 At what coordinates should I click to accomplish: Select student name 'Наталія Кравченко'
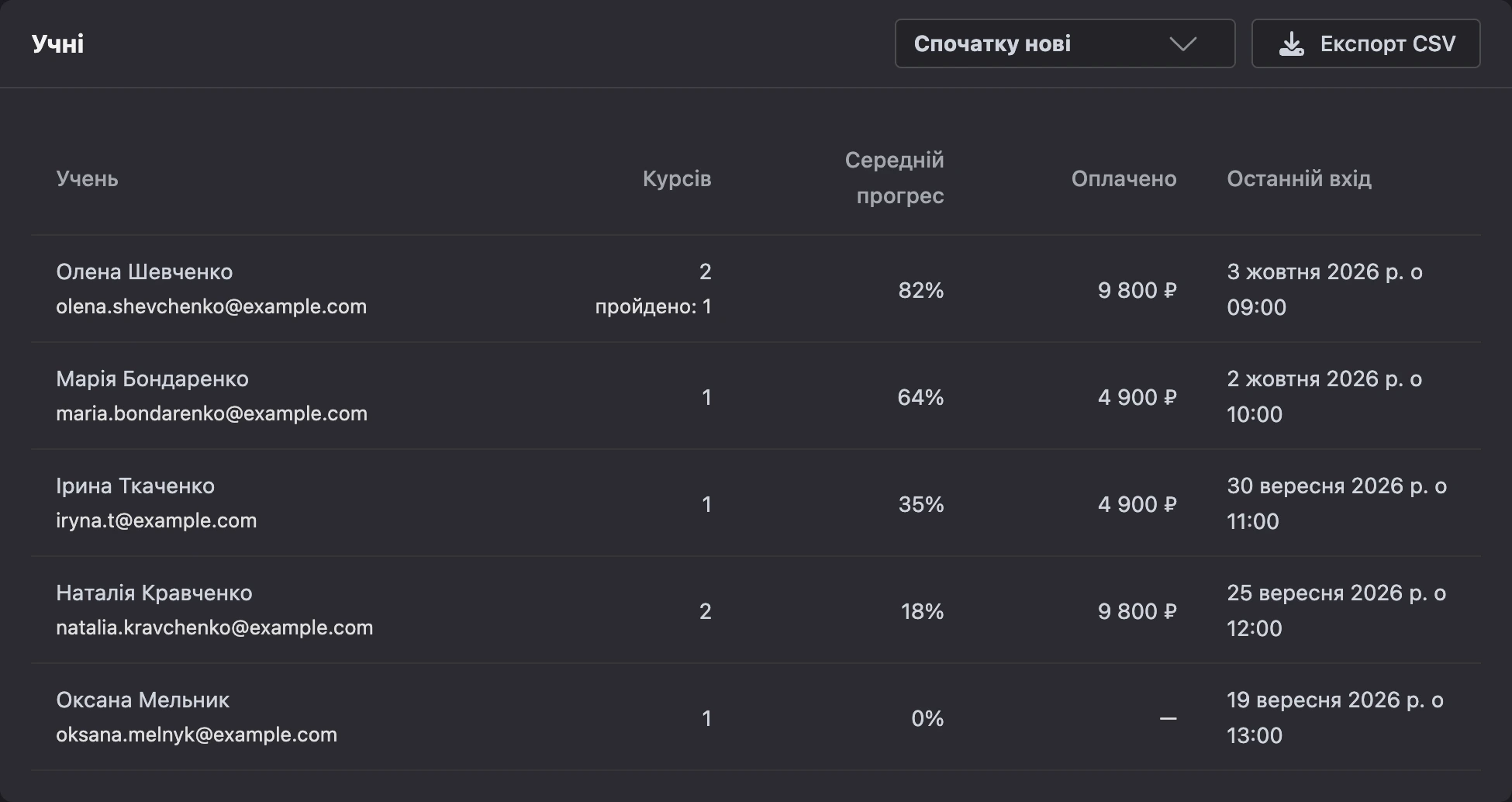[x=154, y=593]
